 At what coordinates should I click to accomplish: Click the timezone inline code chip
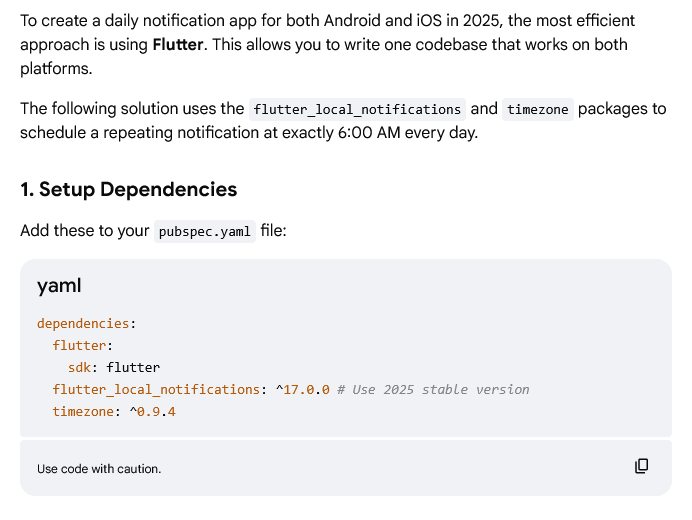pos(538,109)
